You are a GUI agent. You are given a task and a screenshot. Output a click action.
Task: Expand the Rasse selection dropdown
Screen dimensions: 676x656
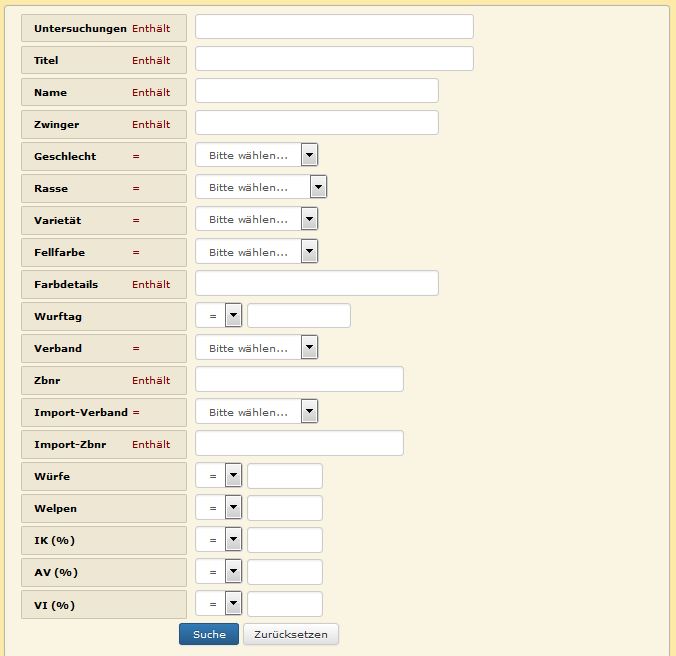[261, 187]
